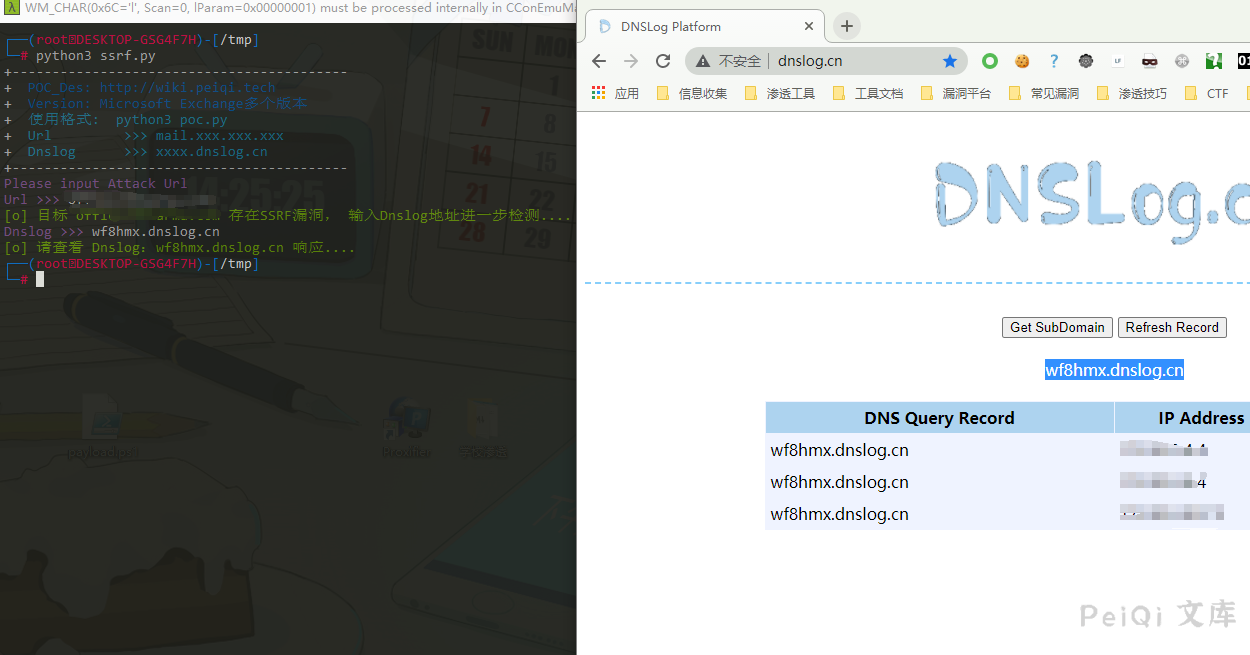Reload the dnslog.cn page

point(663,61)
